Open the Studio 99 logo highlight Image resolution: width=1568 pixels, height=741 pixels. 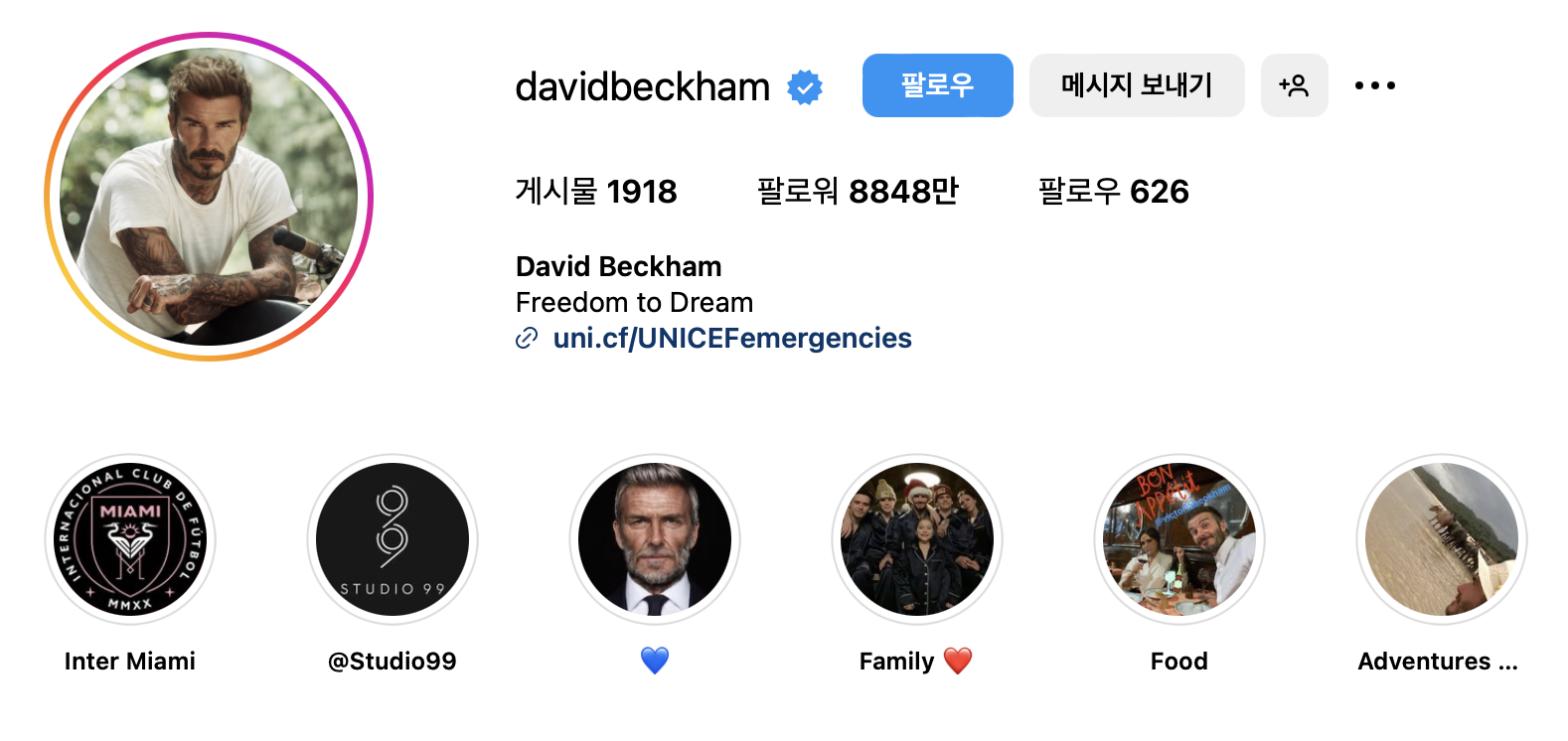click(392, 539)
